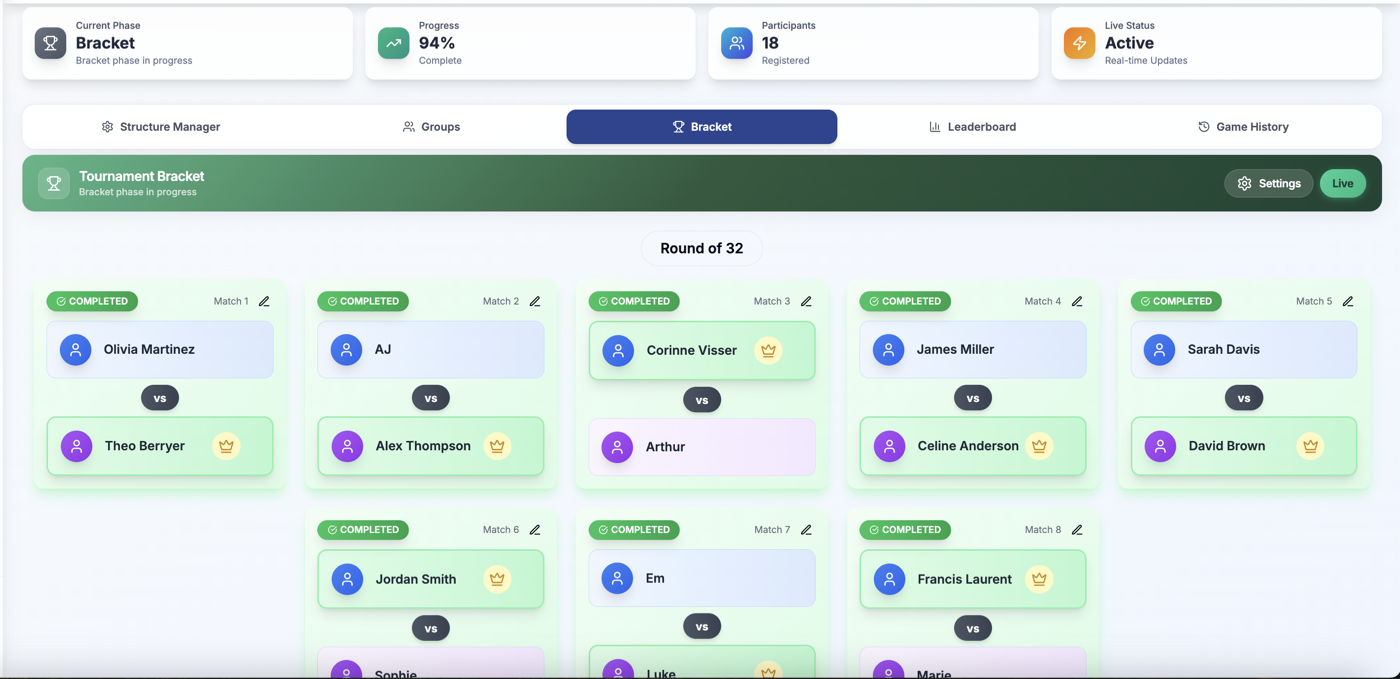Click the pencil icon next to Match 8
The height and width of the screenshot is (679, 1400).
point(1077,530)
